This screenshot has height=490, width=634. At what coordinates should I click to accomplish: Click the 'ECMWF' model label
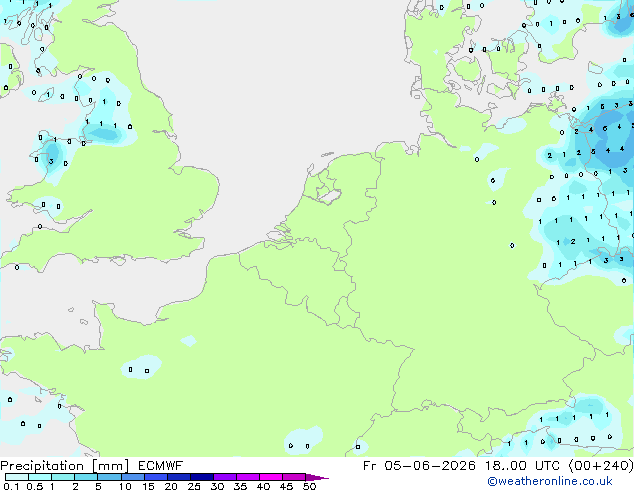click(161, 466)
